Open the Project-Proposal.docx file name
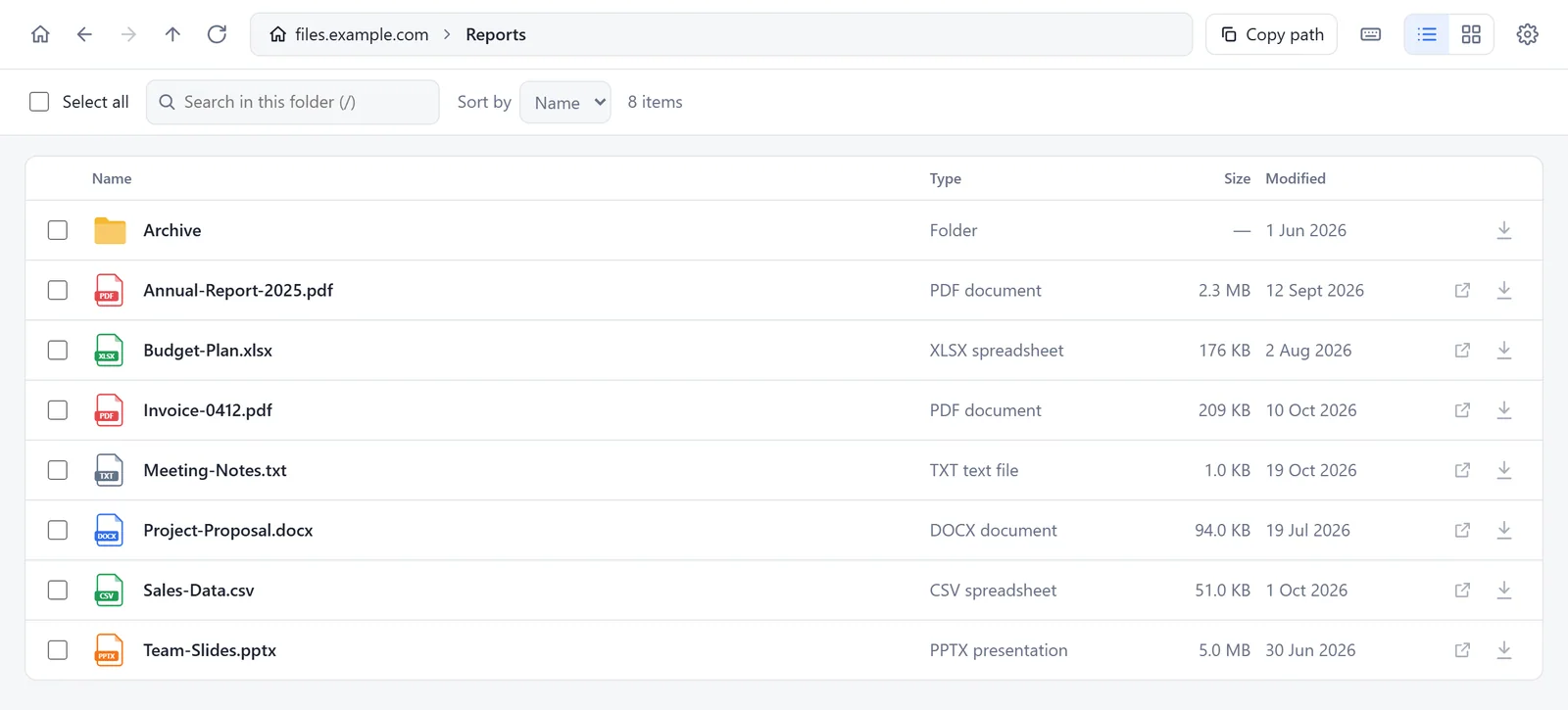This screenshot has width=1568, height=710. pyautogui.click(x=228, y=530)
